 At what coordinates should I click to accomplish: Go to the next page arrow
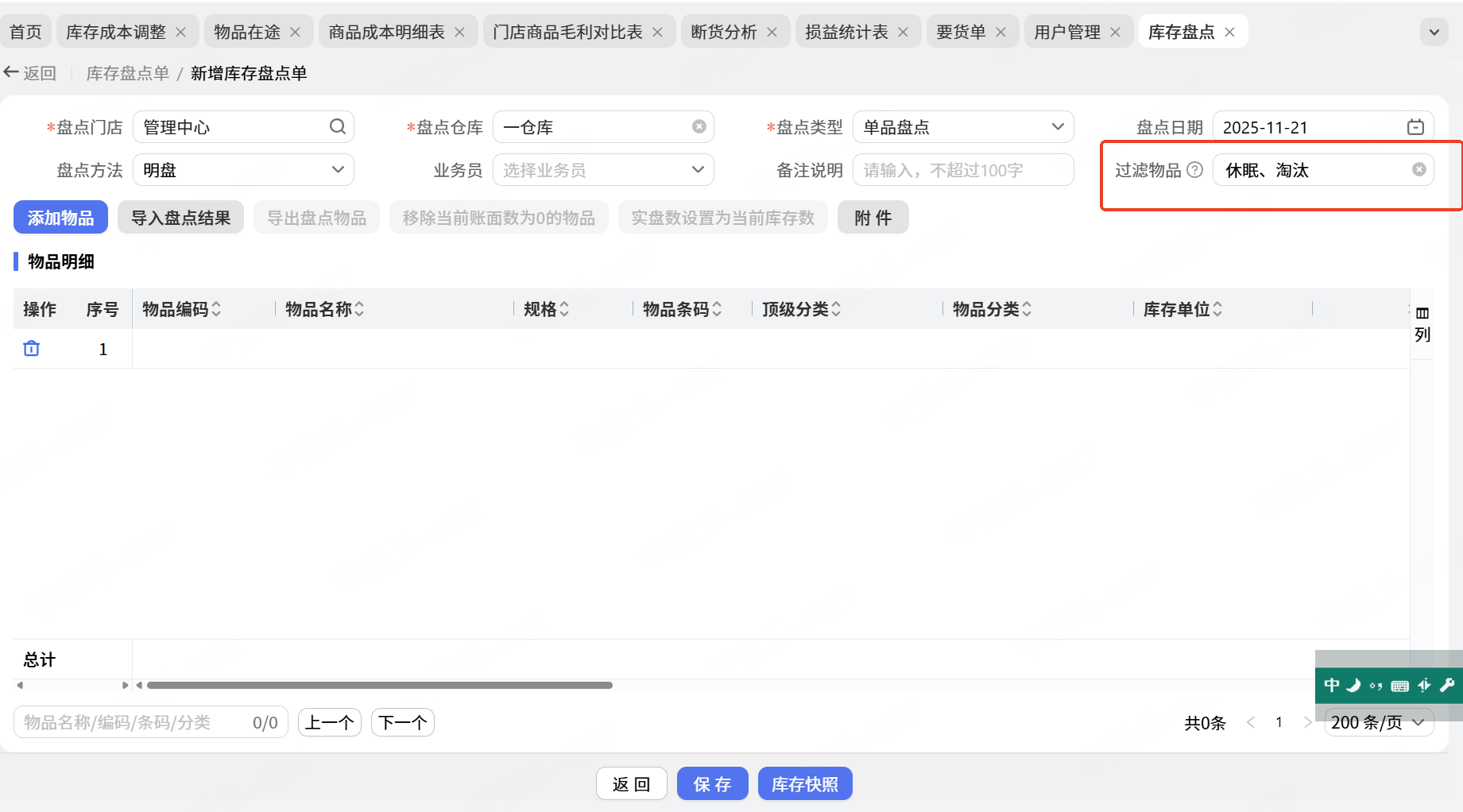click(1307, 722)
